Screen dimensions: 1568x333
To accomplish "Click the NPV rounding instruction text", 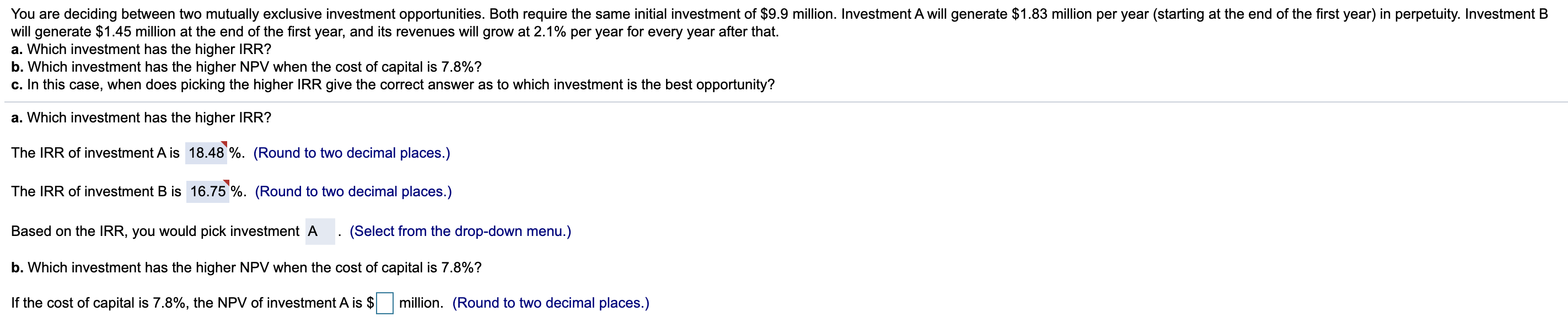I will pos(549,303).
